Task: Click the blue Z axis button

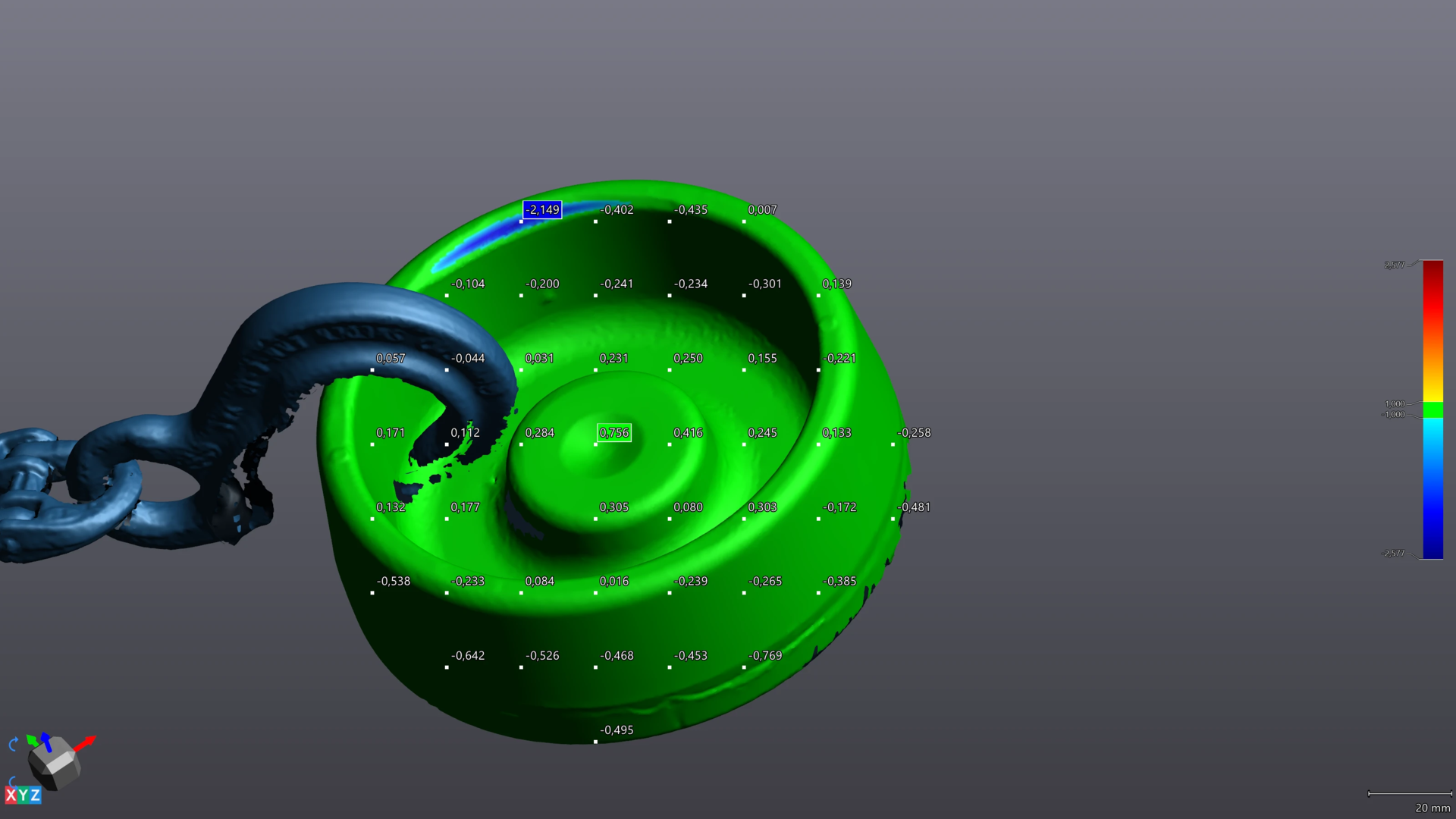Action: click(35, 795)
